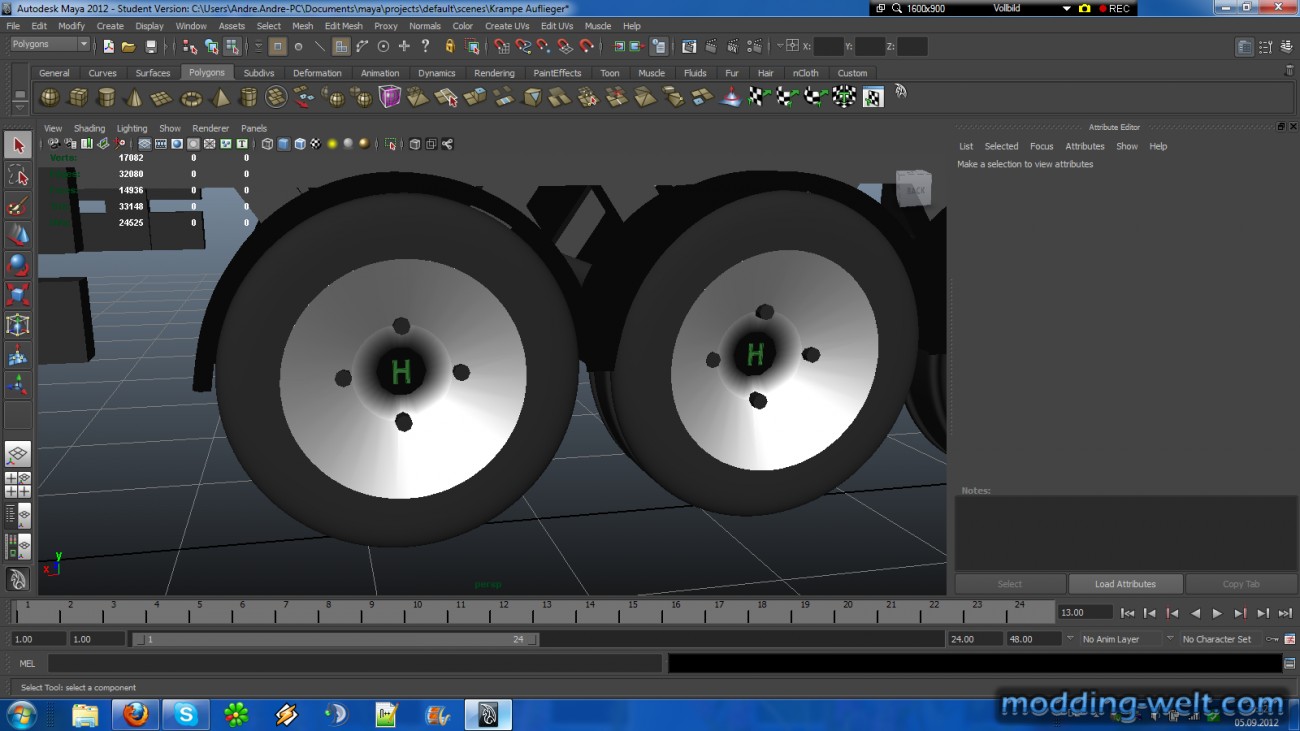Switch to the Rendering shelf tab

pyautogui.click(x=494, y=73)
